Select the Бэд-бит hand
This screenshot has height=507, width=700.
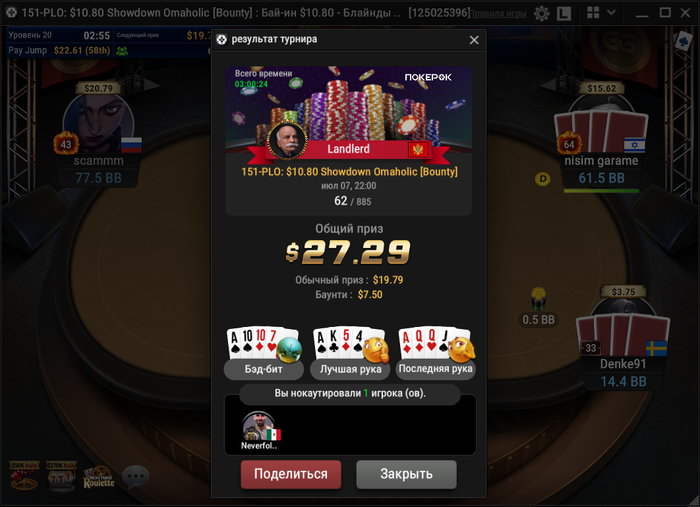pos(263,353)
